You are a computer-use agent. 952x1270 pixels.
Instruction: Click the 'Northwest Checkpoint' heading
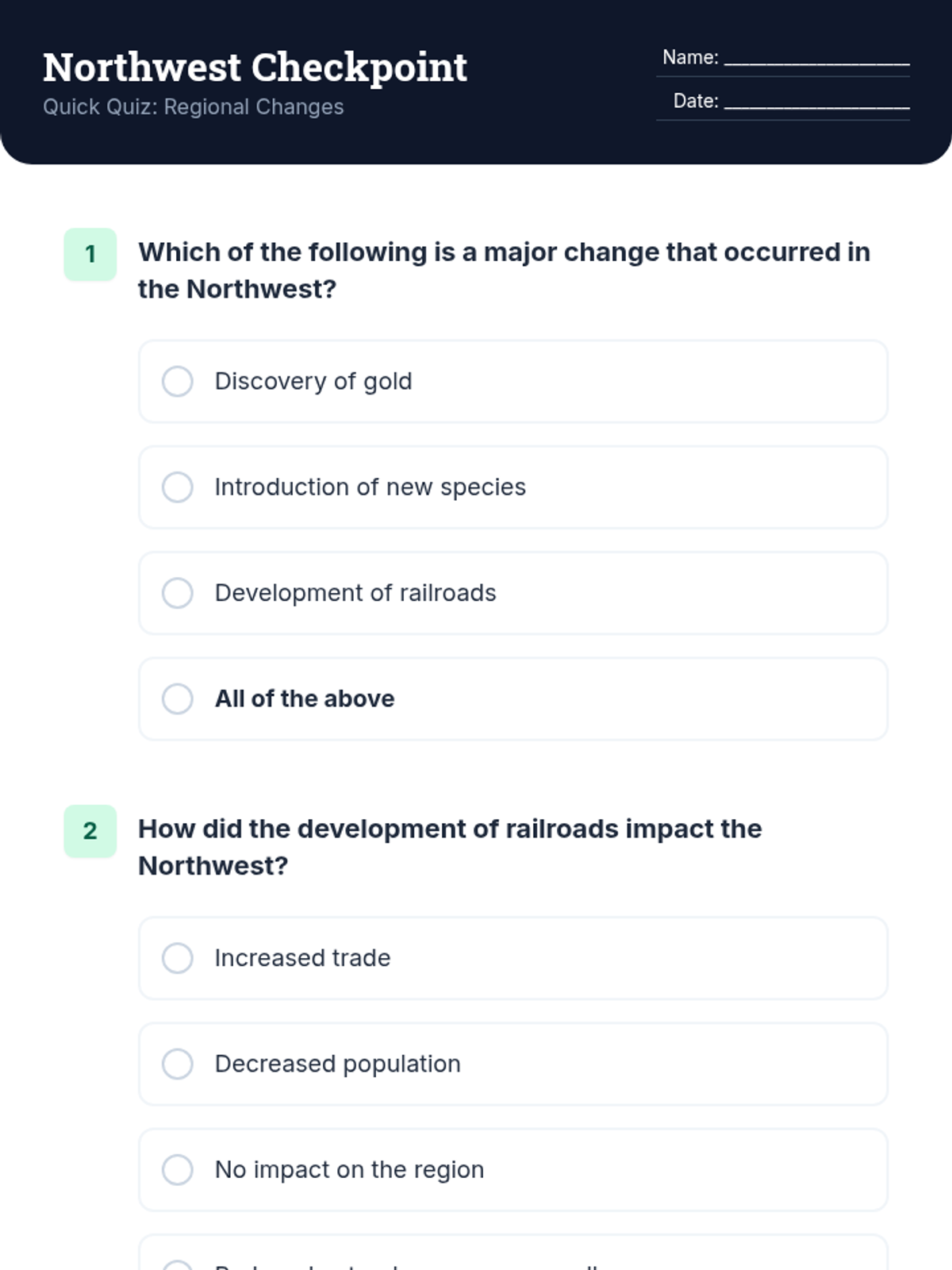coord(255,67)
